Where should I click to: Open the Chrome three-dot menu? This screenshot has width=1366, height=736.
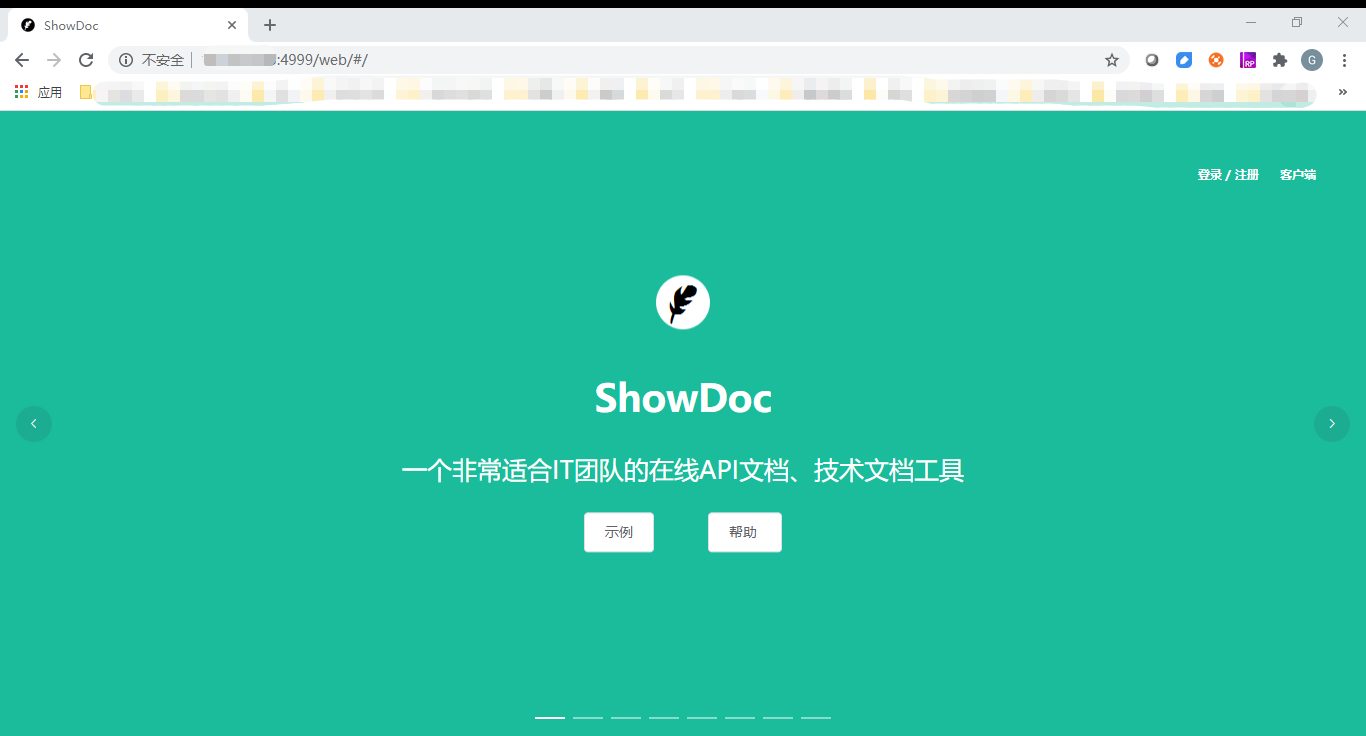coord(1345,60)
